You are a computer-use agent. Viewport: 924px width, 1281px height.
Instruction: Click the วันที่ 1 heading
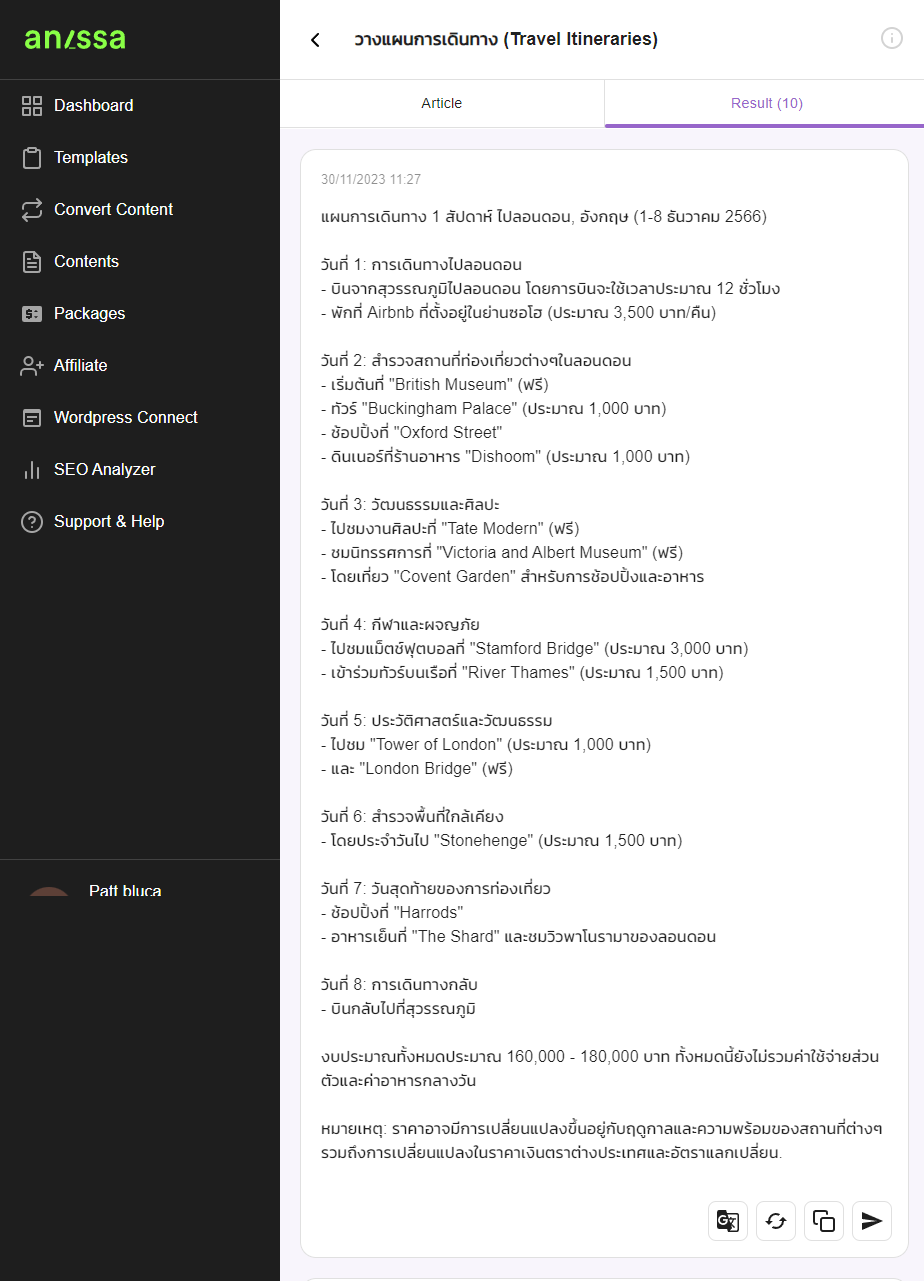pos(422,265)
